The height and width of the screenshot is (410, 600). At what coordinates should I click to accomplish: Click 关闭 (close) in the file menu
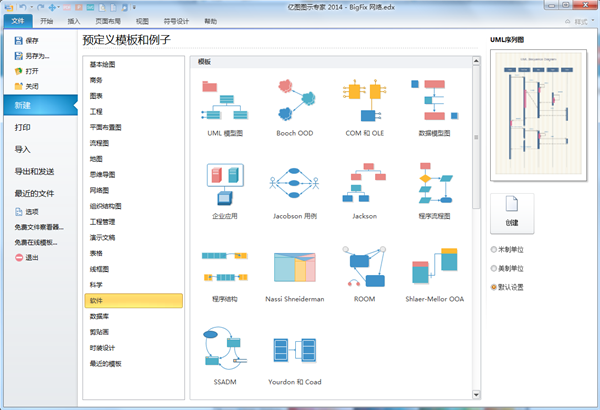tap(26, 86)
